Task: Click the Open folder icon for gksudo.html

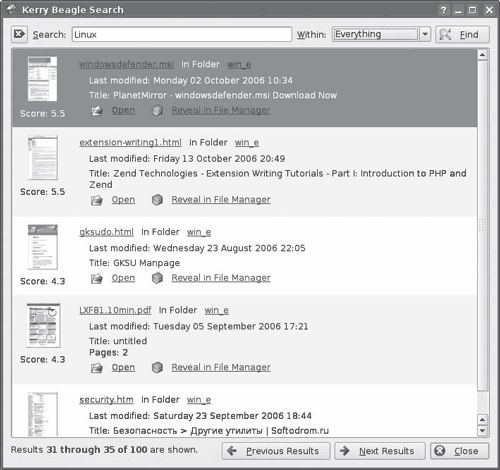Action: click(x=97, y=278)
